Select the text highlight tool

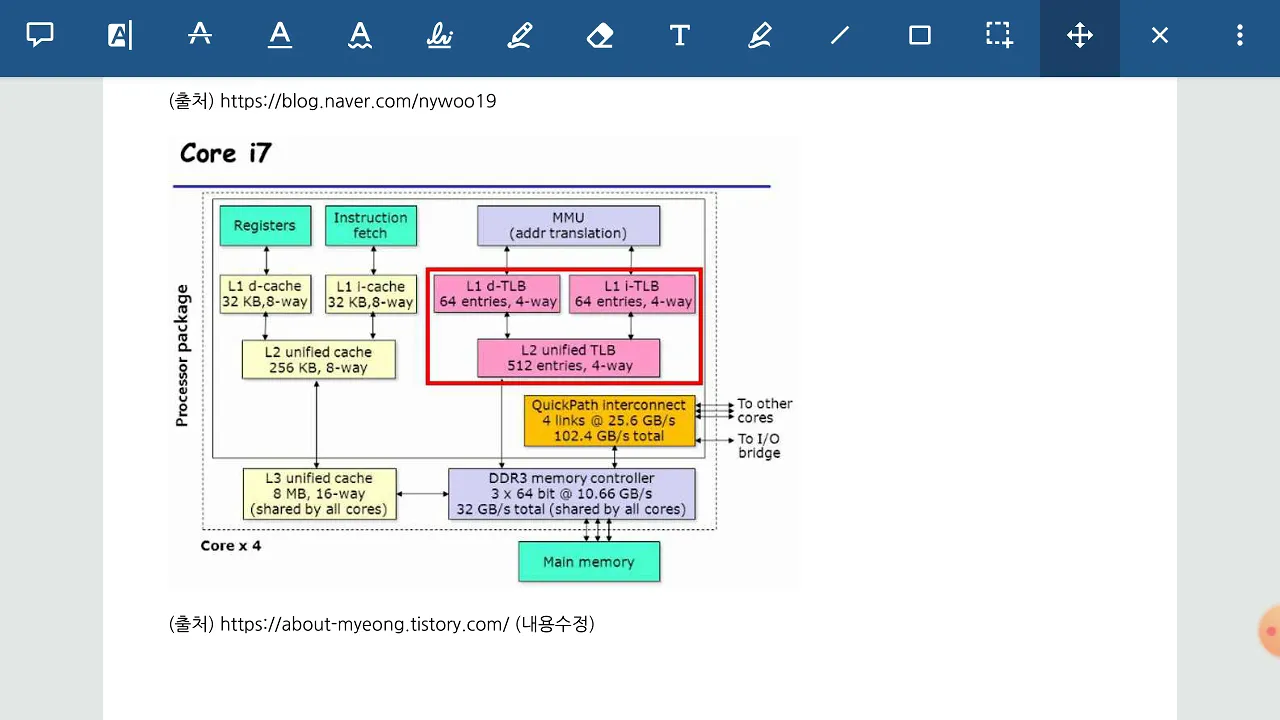click(120, 36)
